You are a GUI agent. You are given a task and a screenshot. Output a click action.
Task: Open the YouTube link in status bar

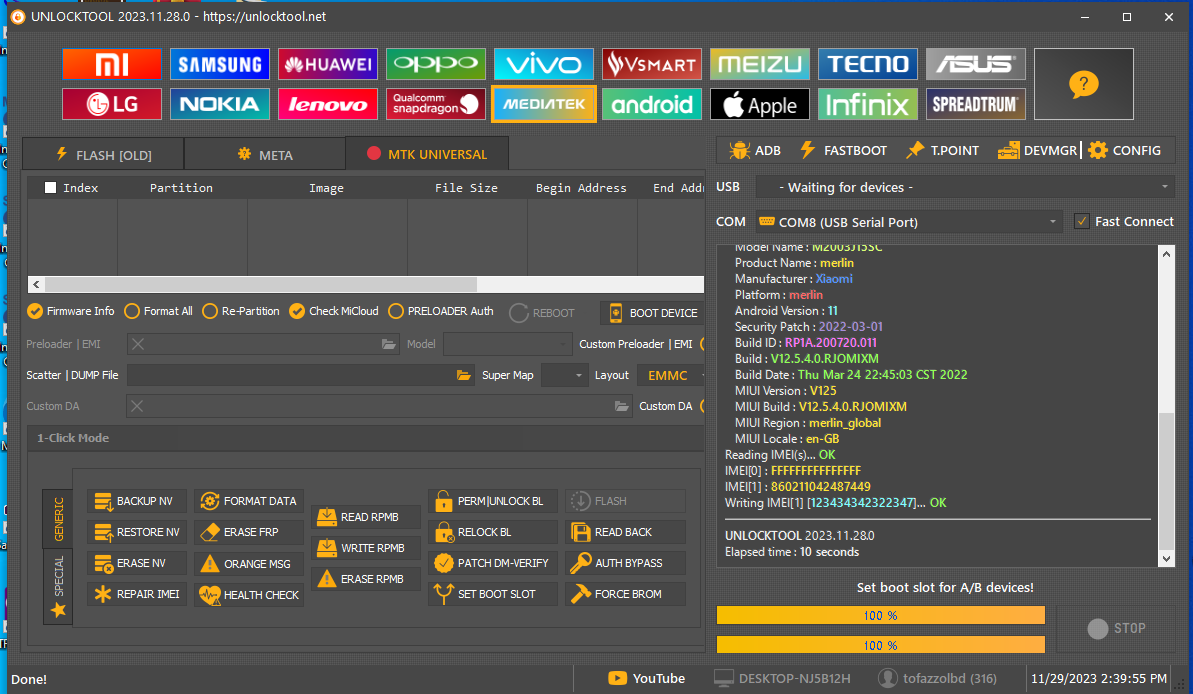pos(647,679)
